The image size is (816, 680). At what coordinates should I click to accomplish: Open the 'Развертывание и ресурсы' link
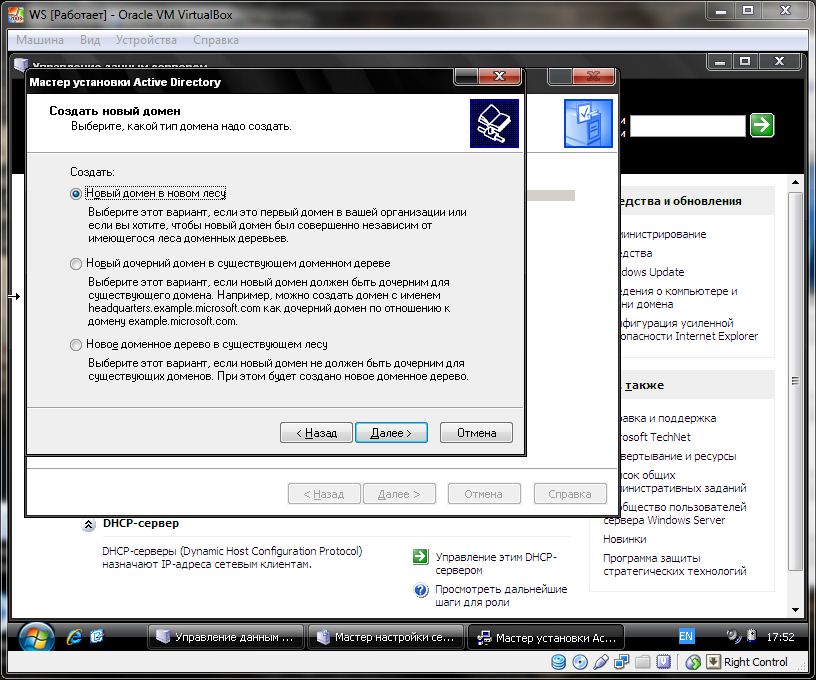(x=679, y=456)
